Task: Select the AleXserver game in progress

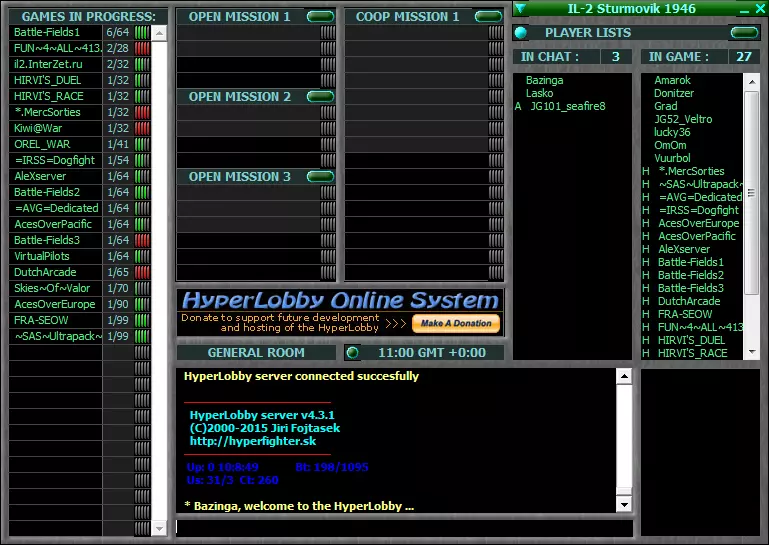Action: (79, 176)
